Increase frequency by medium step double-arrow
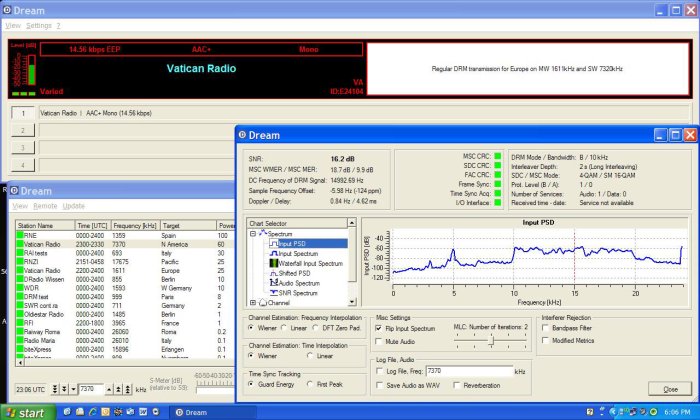 point(118,389)
